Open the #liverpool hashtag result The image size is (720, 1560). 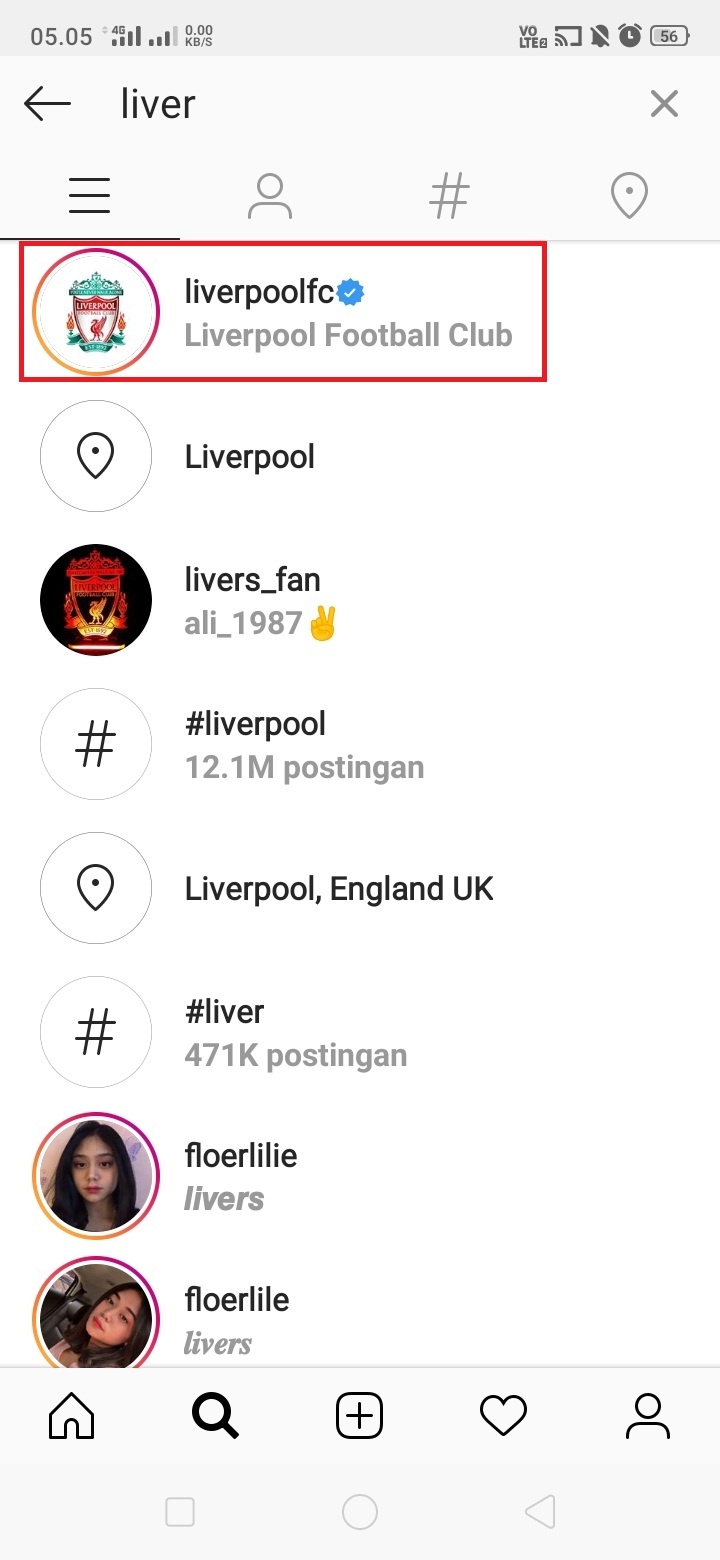pos(255,744)
